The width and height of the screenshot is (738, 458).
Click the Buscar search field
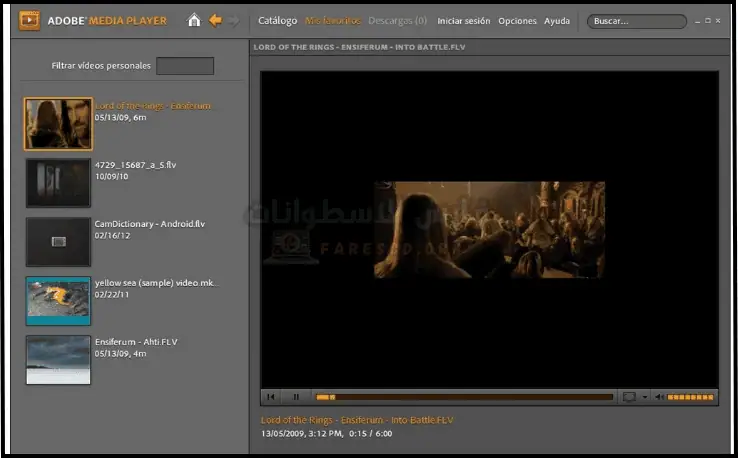[634, 21]
